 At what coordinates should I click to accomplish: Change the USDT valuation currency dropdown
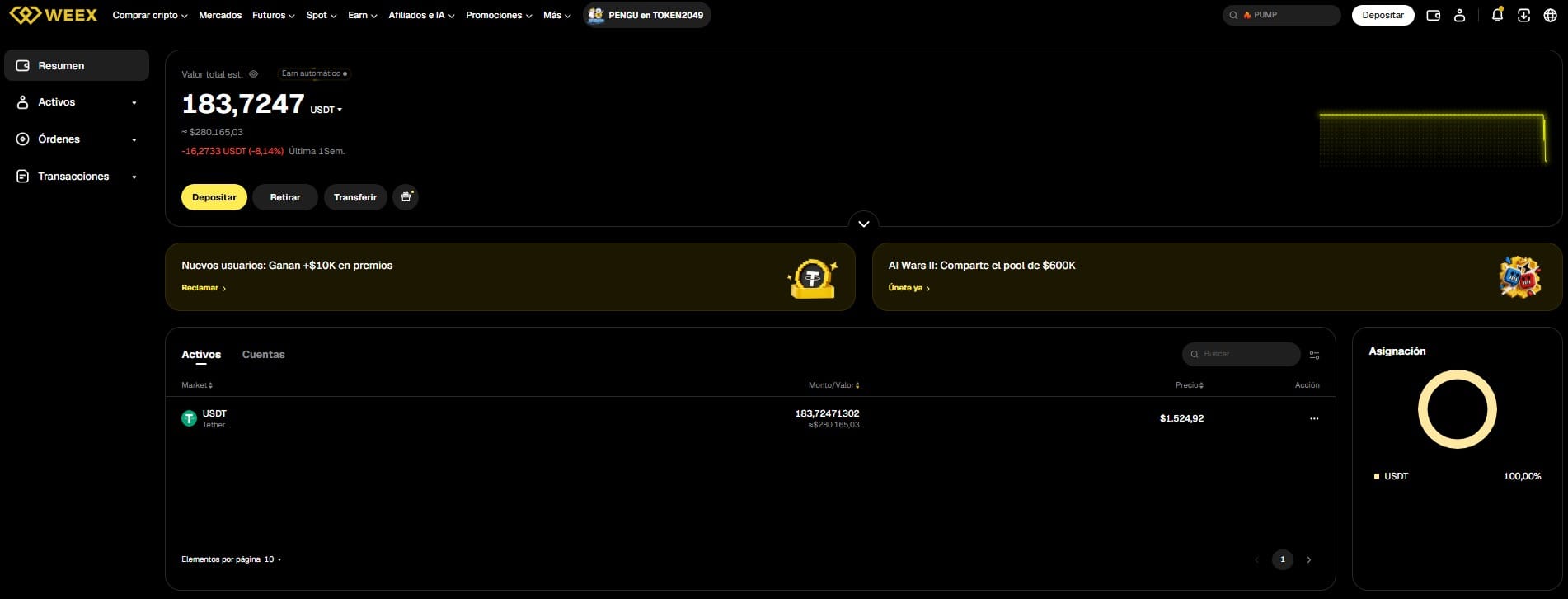[x=326, y=110]
